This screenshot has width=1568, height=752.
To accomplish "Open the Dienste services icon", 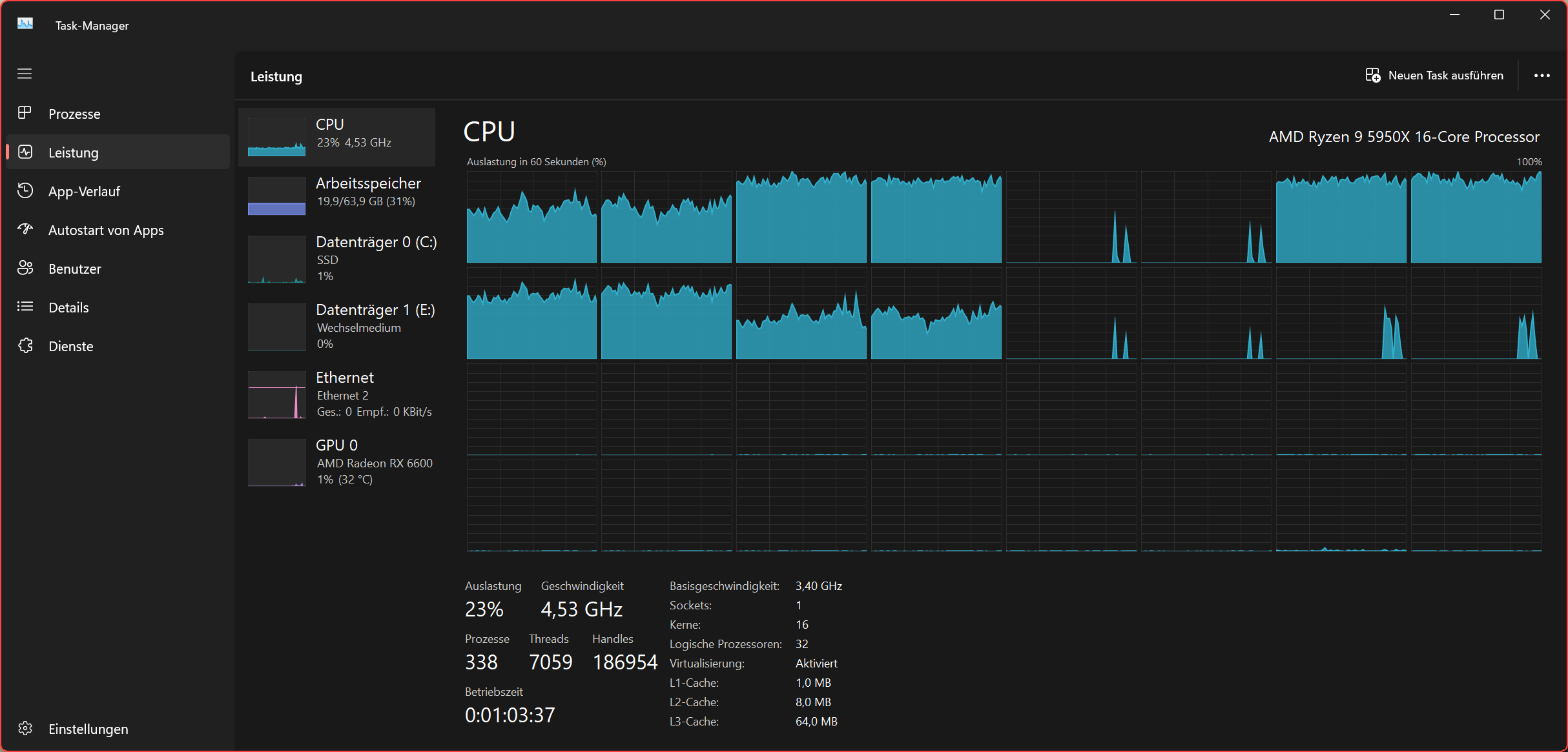I will (x=25, y=345).
